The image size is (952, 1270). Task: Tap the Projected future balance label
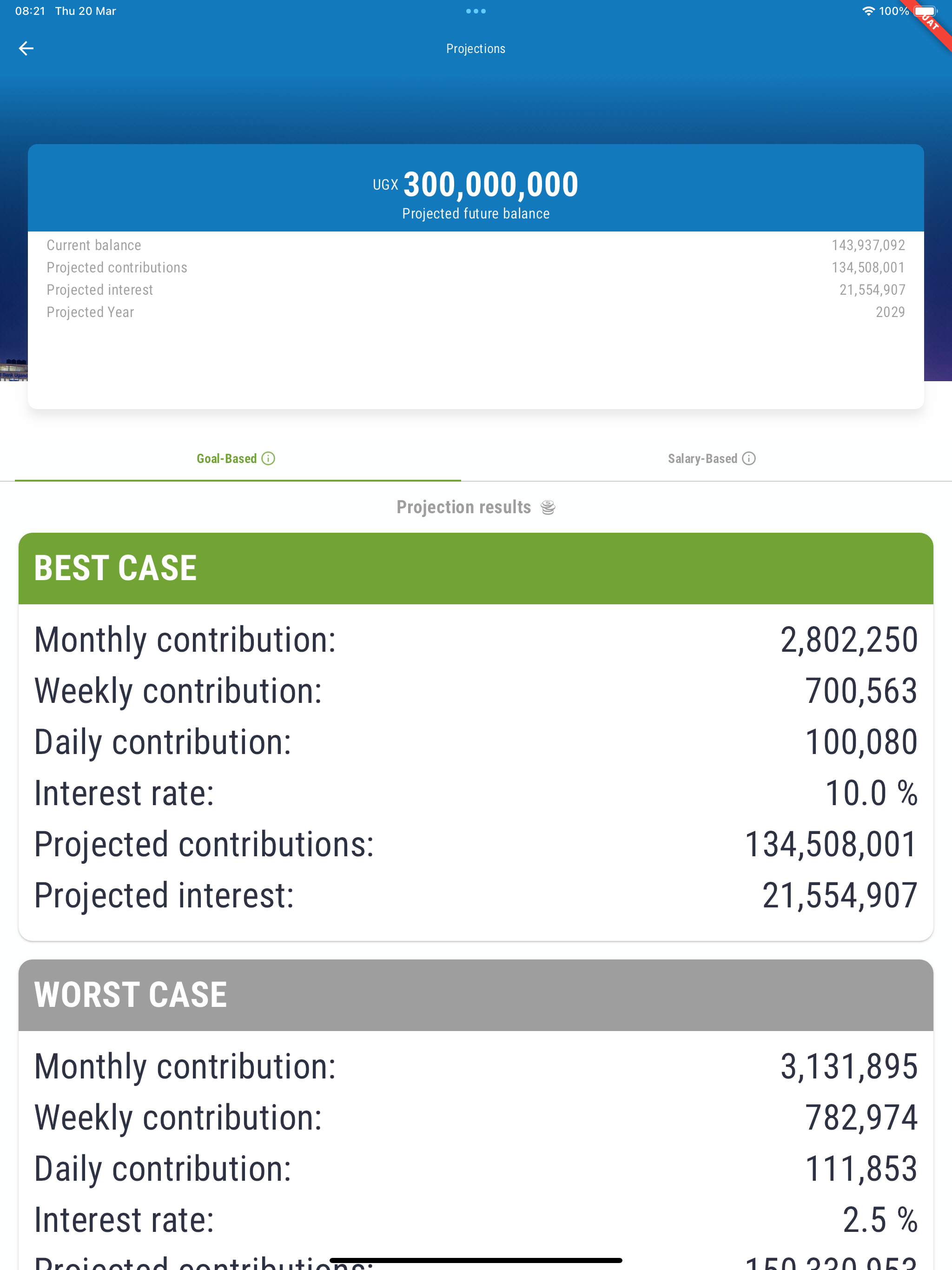(476, 213)
